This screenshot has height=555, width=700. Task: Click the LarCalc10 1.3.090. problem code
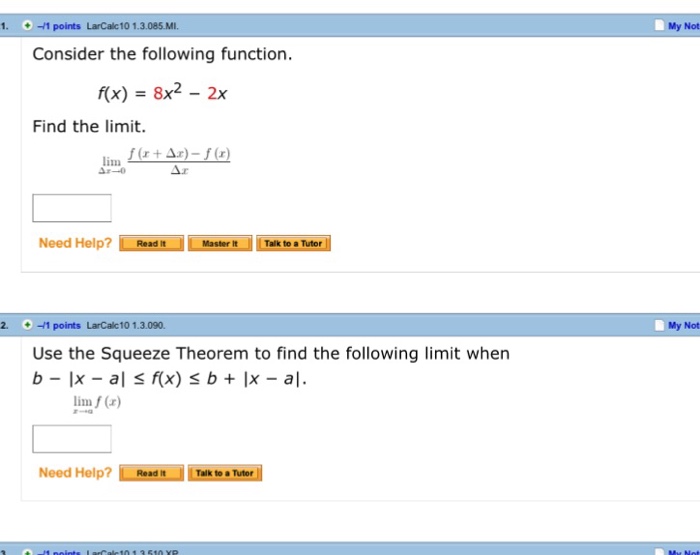(x=126, y=325)
